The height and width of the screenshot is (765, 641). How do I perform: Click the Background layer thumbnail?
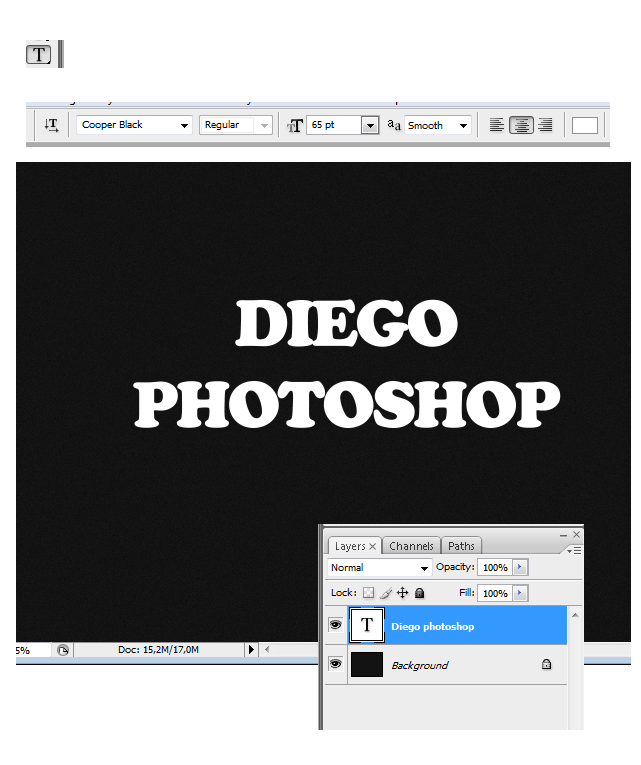coord(367,664)
